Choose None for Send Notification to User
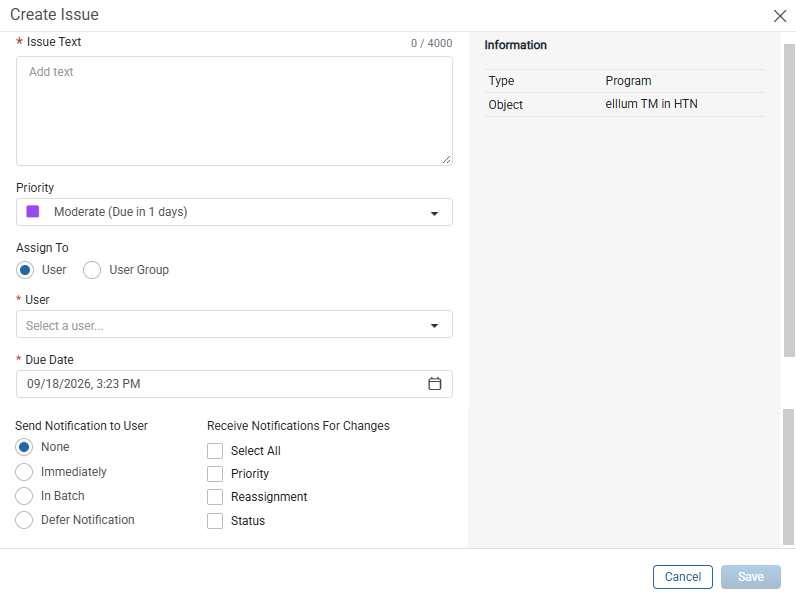Image resolution: width=796 pixels, height=603 pixels. tap(24, 447)
